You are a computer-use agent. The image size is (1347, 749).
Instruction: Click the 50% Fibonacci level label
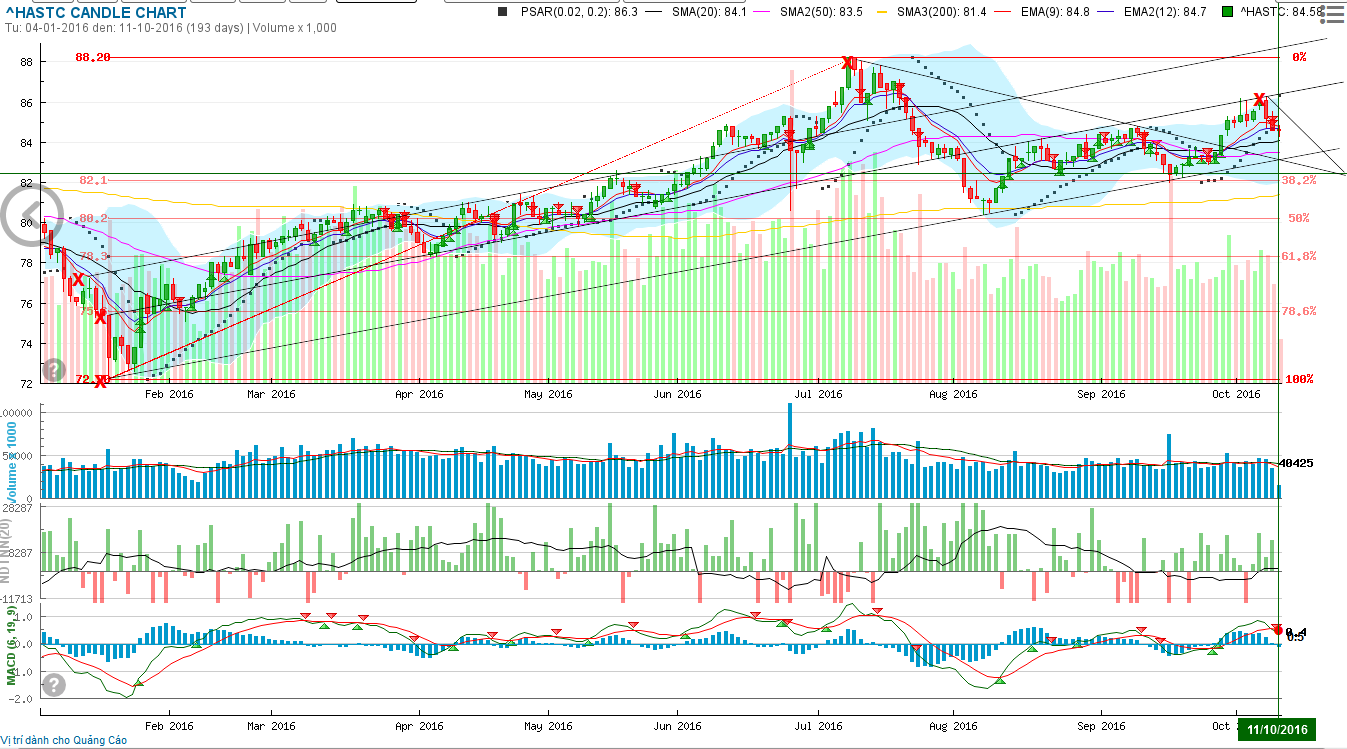(x=1298, y=218)
